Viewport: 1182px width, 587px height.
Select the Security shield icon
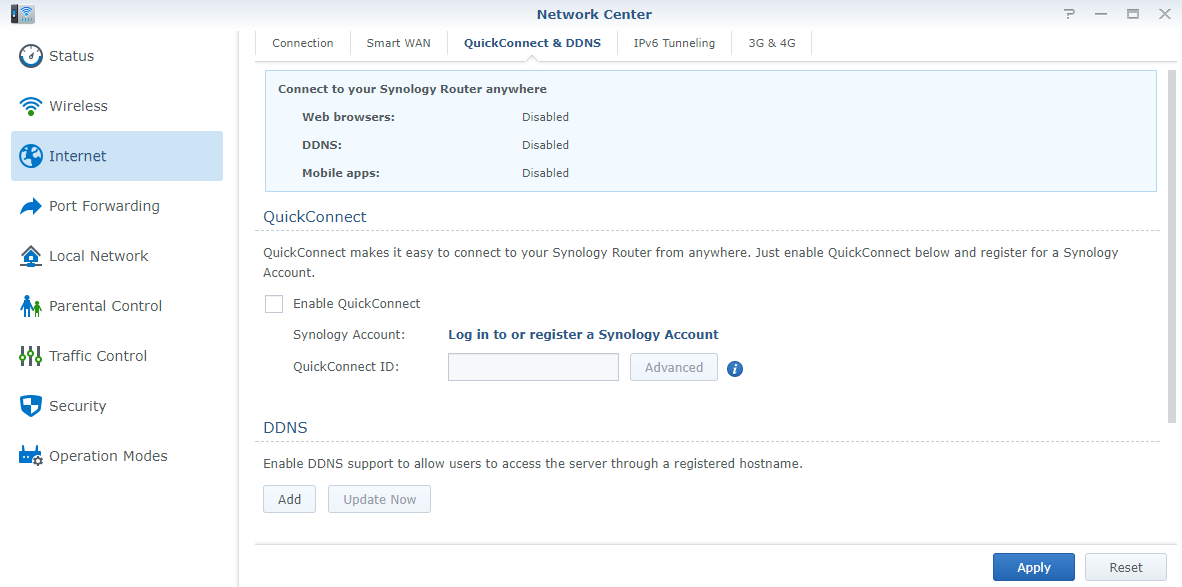pyautogui.click(x=31, y=406)
